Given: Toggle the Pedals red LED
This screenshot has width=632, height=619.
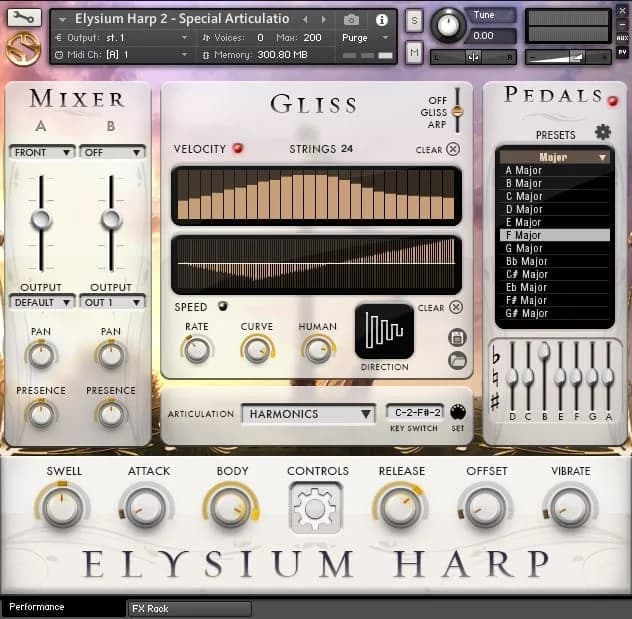Looking at the screenshot, I should [x=613, y=101].
